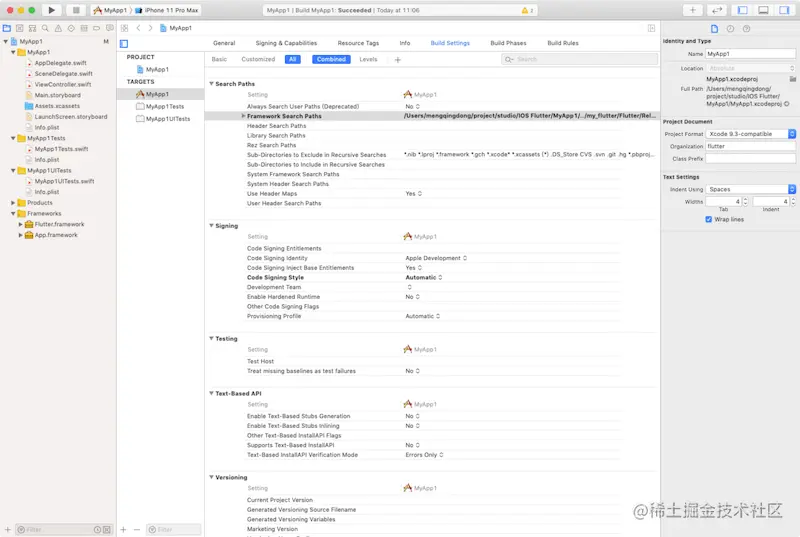
Task: Collapse the Testing section
Action: tap(211, 338)
